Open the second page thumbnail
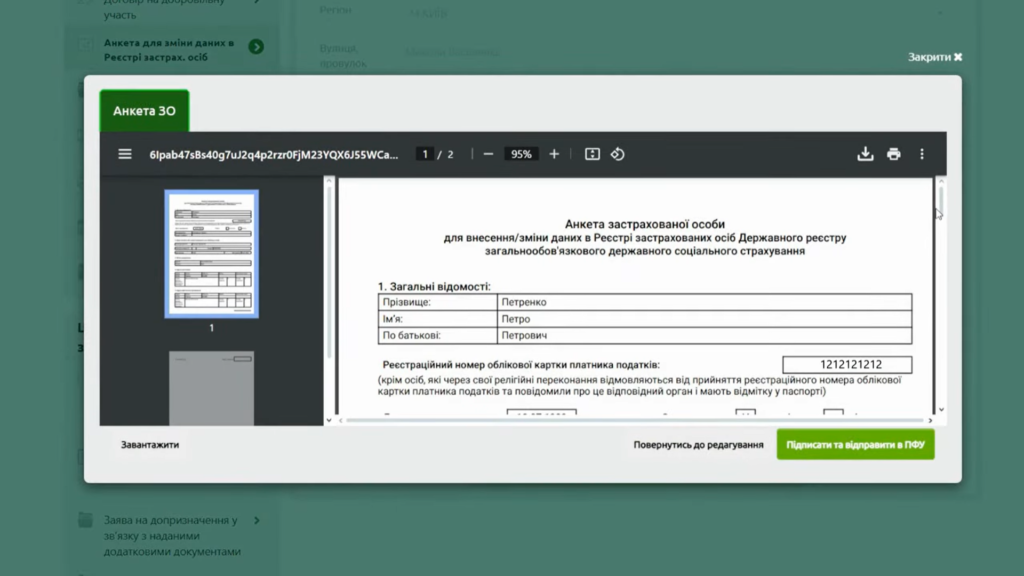 (211, 388)
